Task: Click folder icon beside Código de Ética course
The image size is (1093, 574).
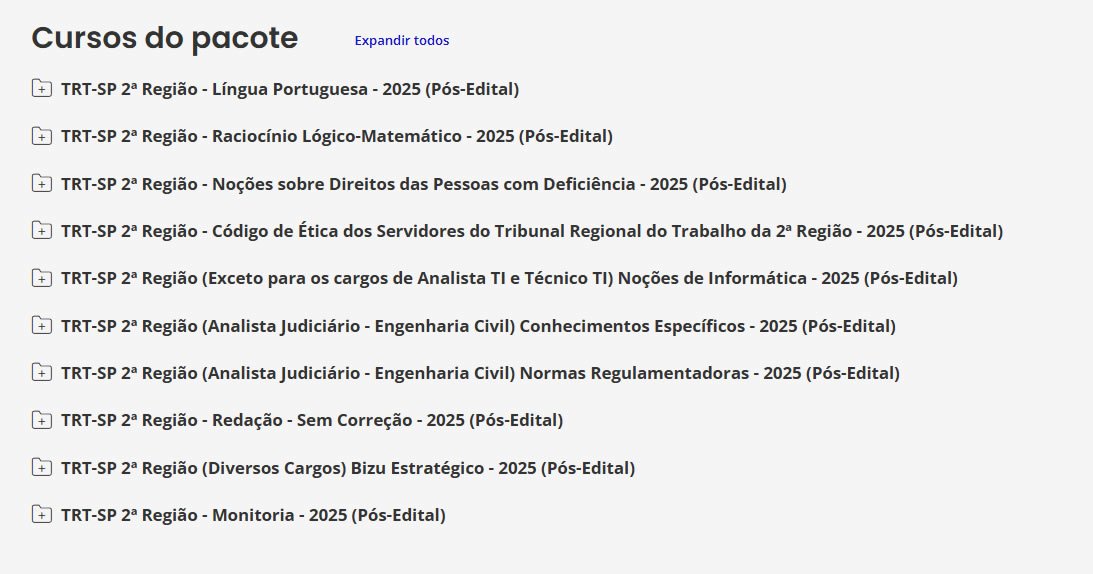Action: 41,231
